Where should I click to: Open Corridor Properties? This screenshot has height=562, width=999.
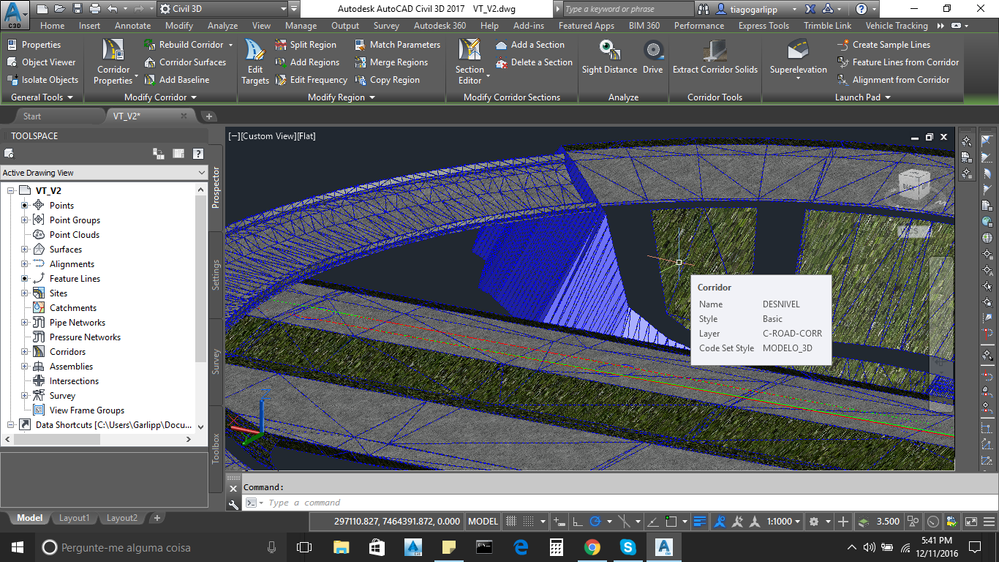point(113,61)
